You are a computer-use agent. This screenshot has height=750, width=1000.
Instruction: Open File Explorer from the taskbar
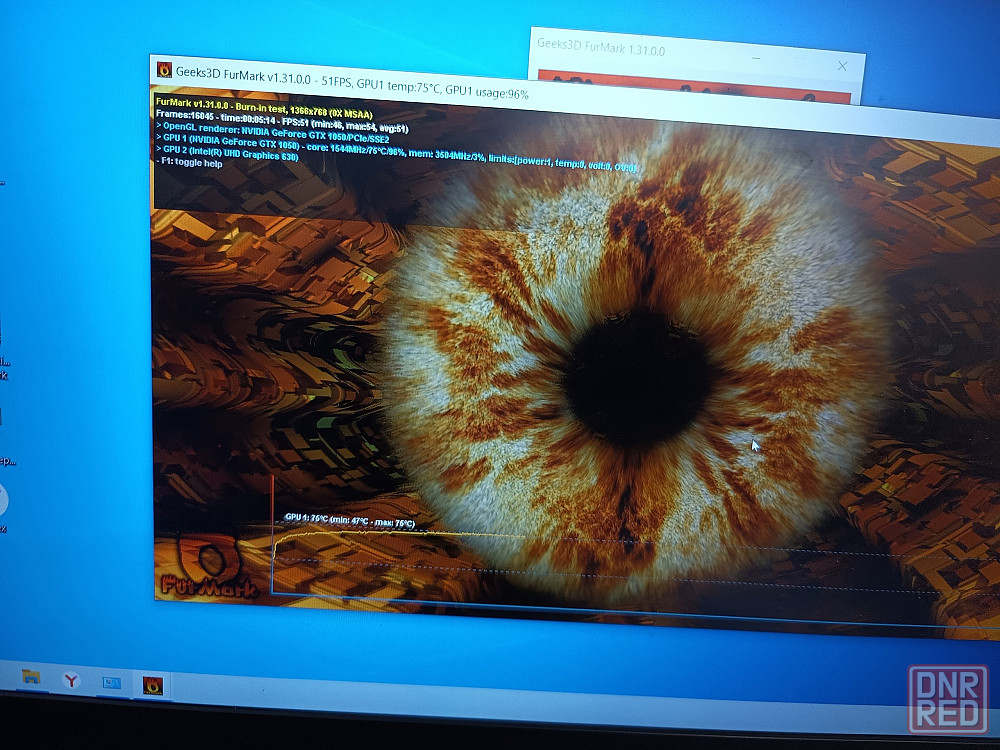tap(31, 677)
